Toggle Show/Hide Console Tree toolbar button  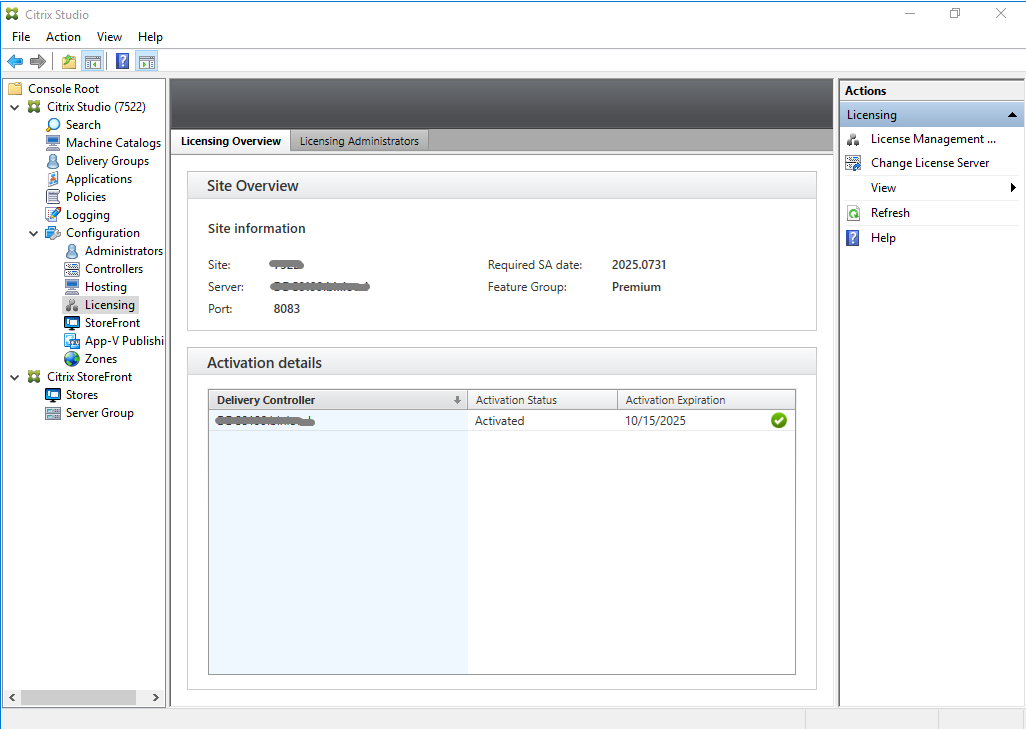pyautogui.click(x=92, y=61)
